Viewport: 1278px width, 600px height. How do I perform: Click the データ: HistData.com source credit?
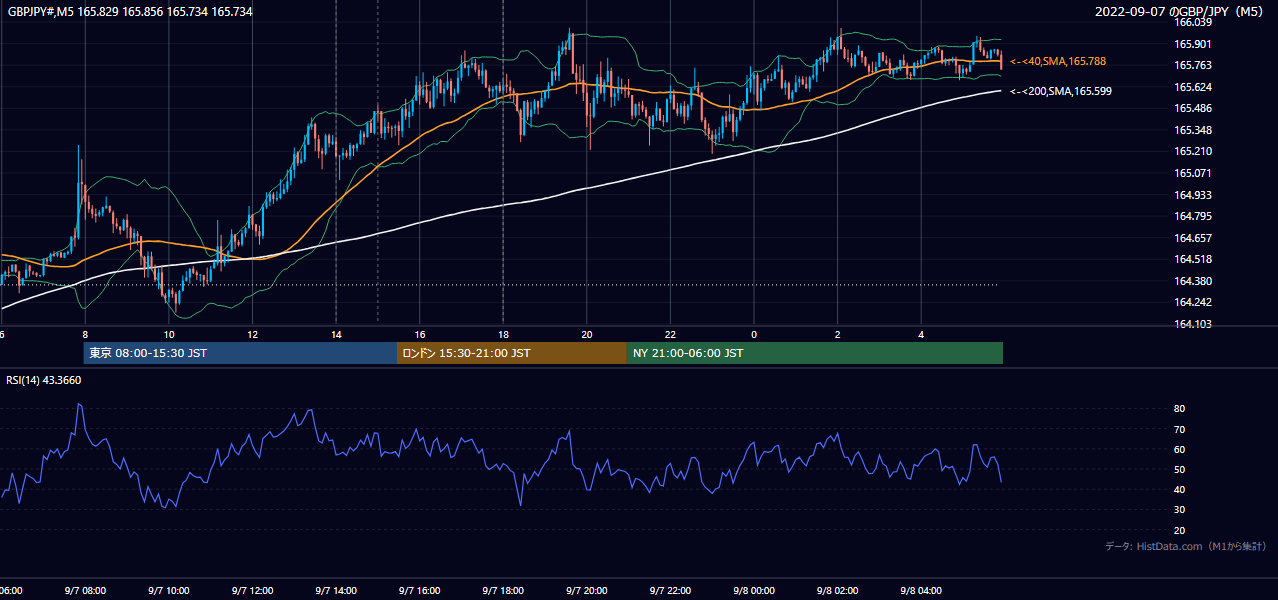tap(1186, 547)
